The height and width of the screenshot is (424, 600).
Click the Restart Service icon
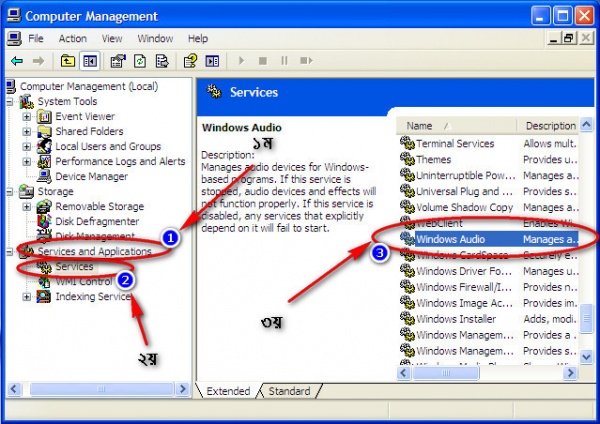coord(306,61)
